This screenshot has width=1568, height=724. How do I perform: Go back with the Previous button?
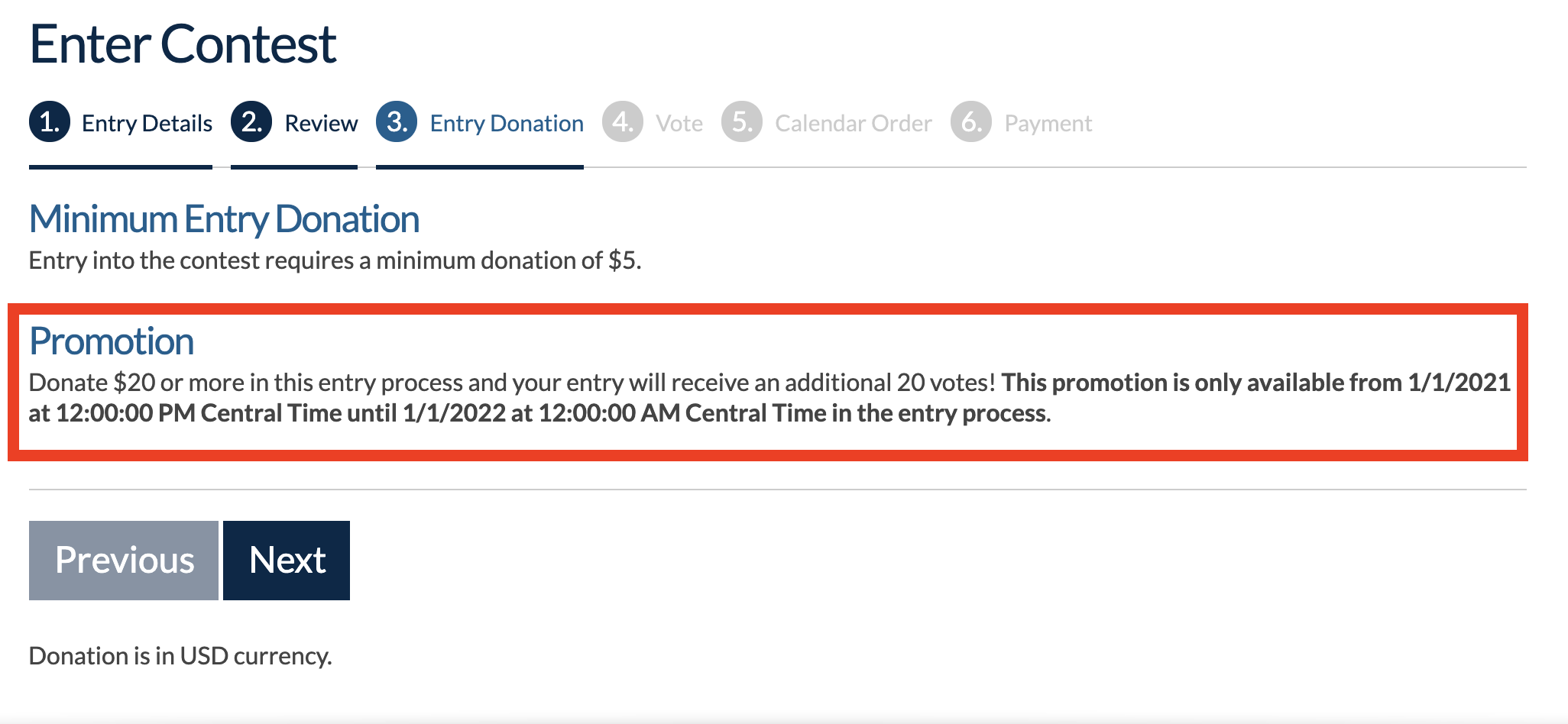124,561
